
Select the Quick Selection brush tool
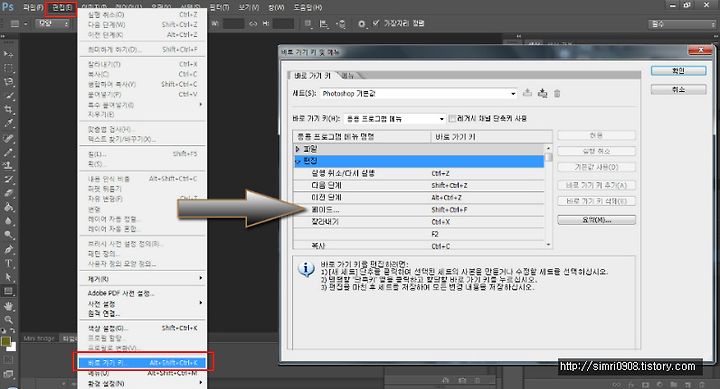(x=8, y=96)
